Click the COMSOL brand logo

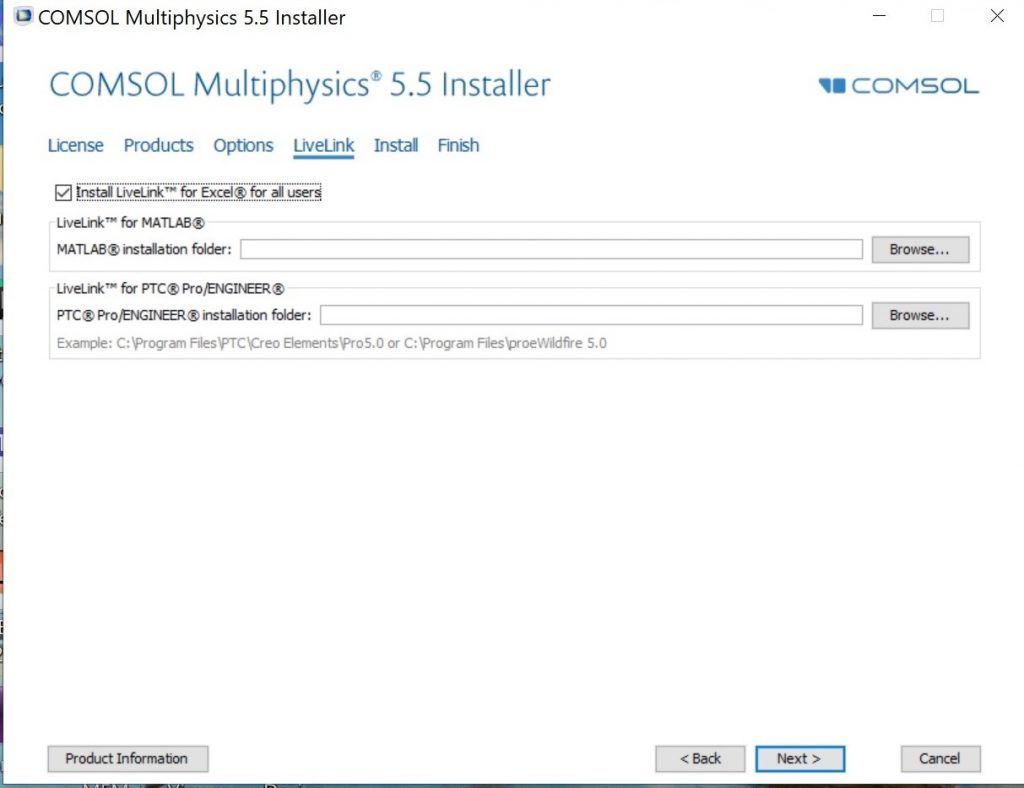point(899,86)
